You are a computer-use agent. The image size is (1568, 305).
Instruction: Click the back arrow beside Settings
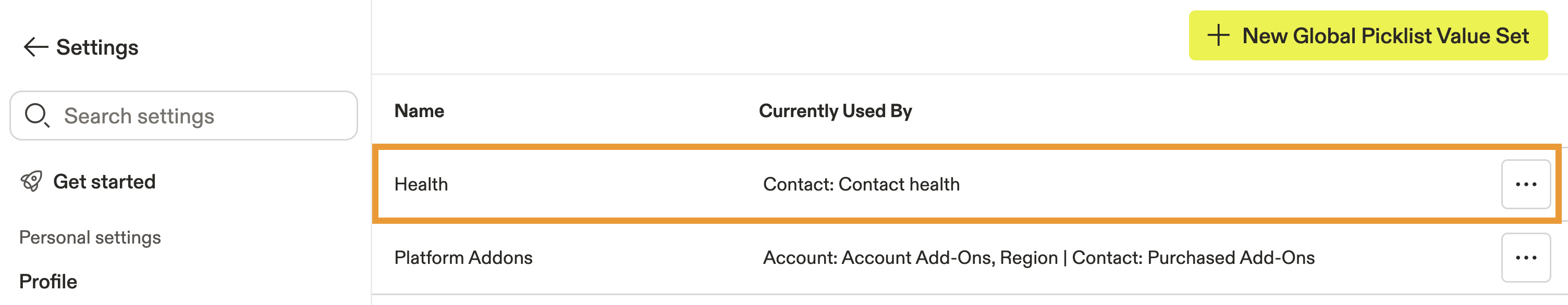point(35,47)
